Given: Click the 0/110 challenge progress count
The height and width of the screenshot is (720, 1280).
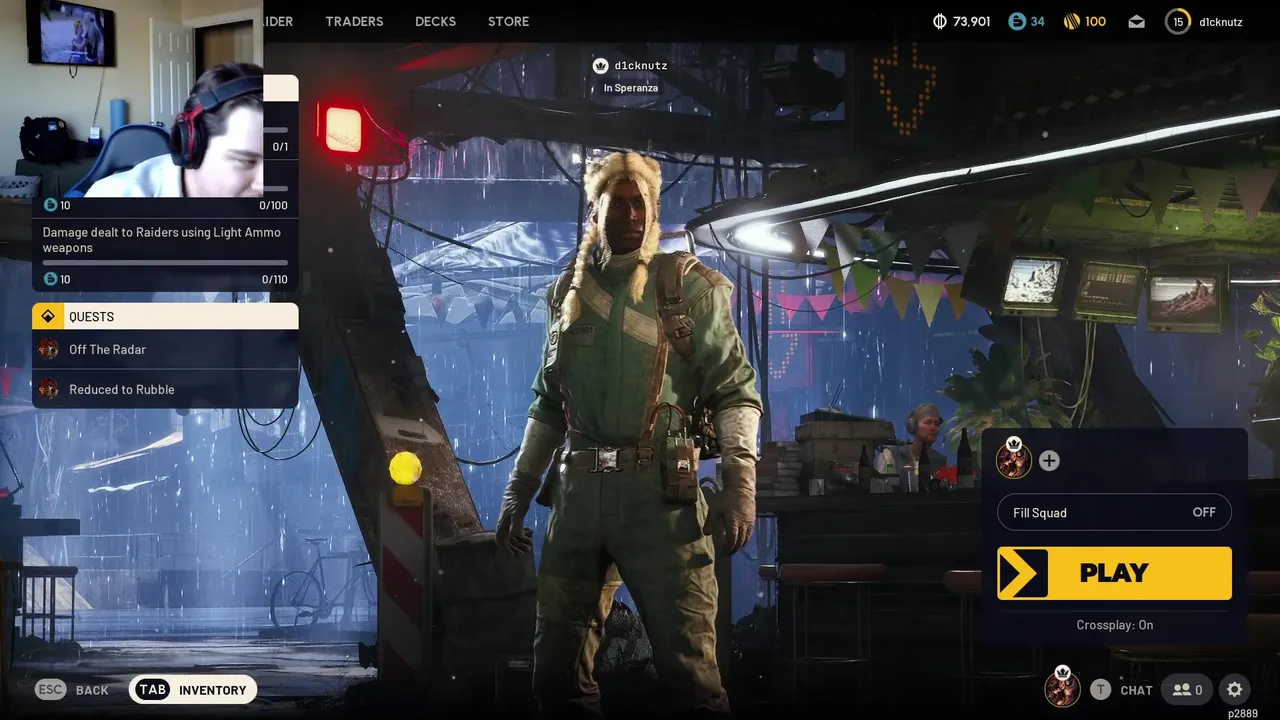Looking at the screenshot, I should tap(274, 279).
